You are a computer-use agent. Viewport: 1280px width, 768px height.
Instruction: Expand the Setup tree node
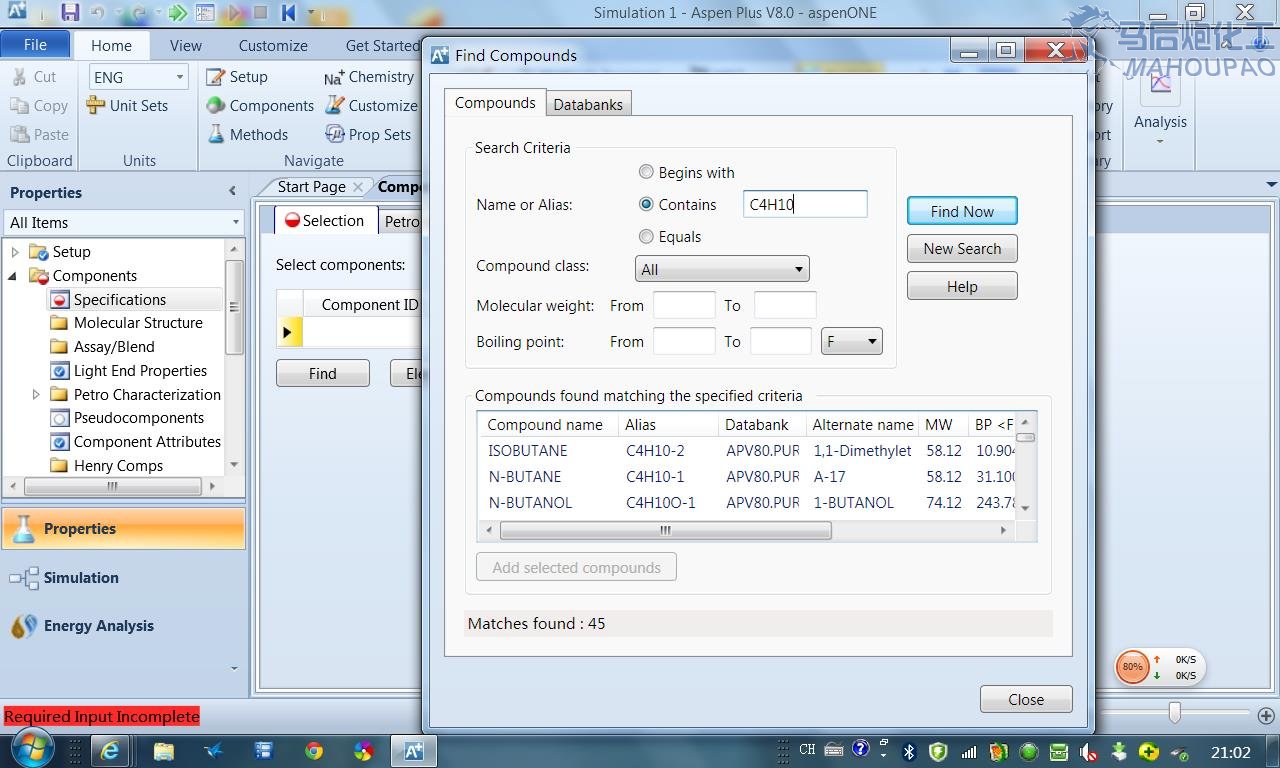pos(14,252)
